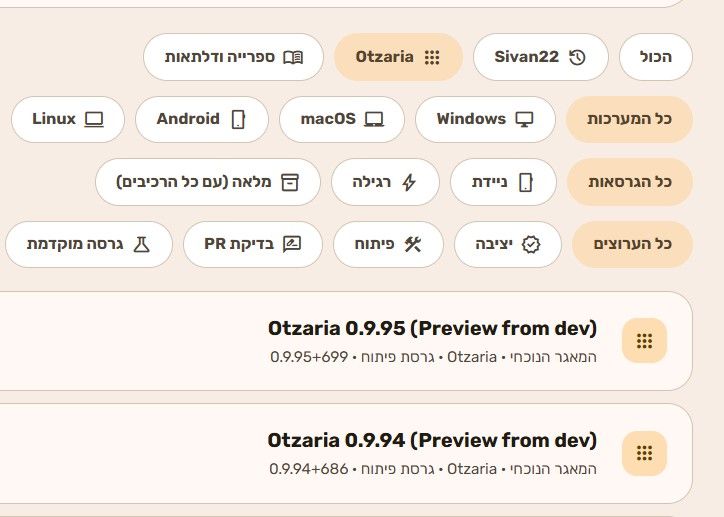724x517 pixels.
Task: Click the 0.9.94+686 release details line
Action: 433,469
